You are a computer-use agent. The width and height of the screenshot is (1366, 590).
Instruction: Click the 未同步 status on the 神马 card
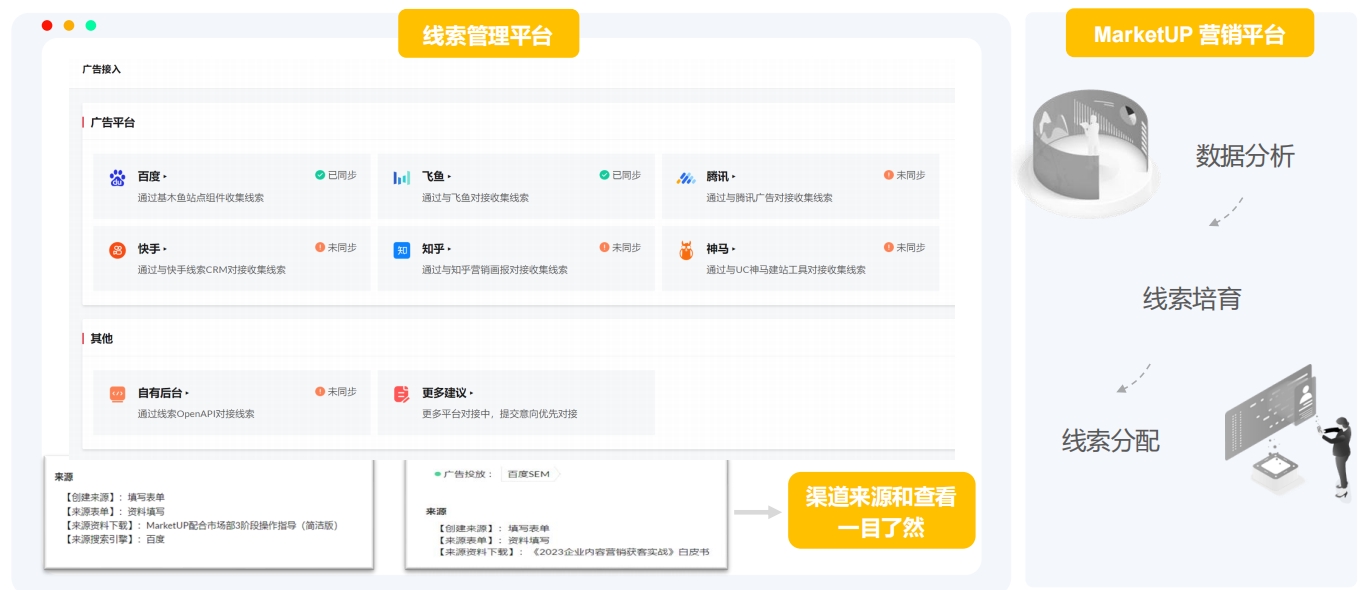904,247
